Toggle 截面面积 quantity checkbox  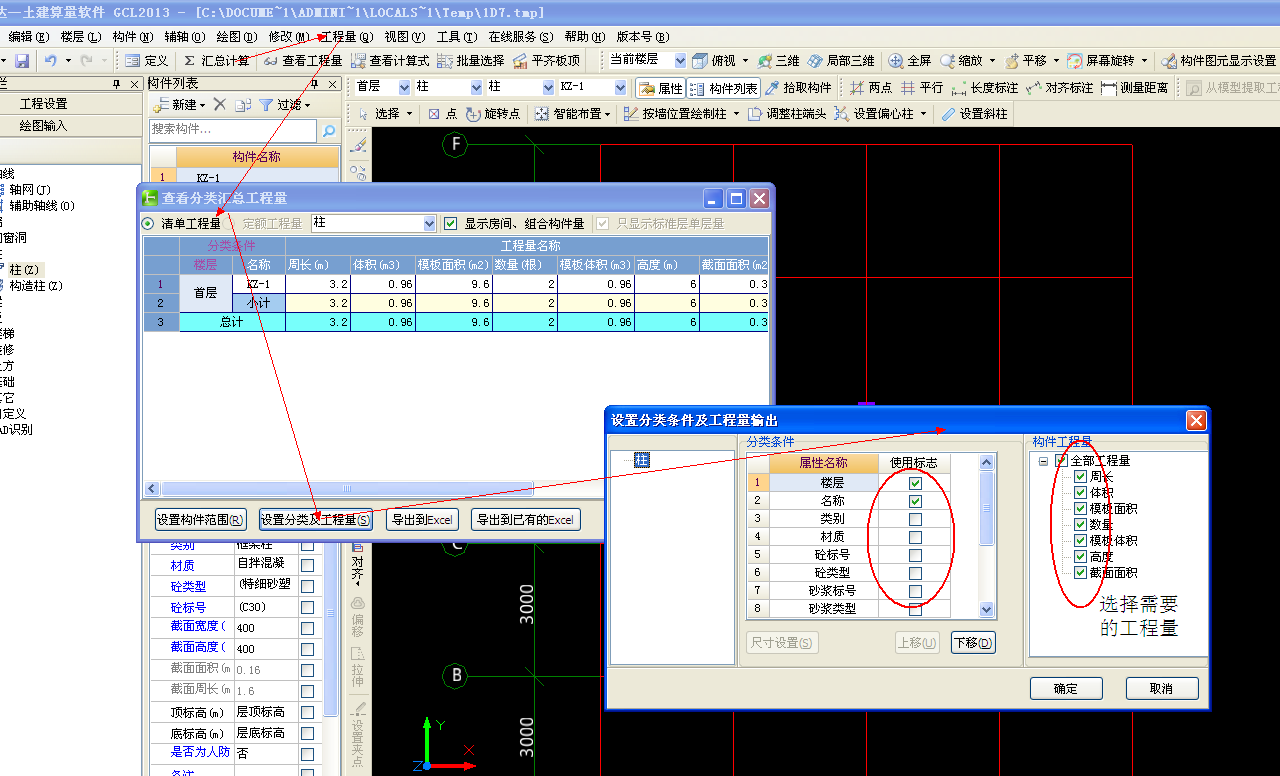pos(1080,573)
